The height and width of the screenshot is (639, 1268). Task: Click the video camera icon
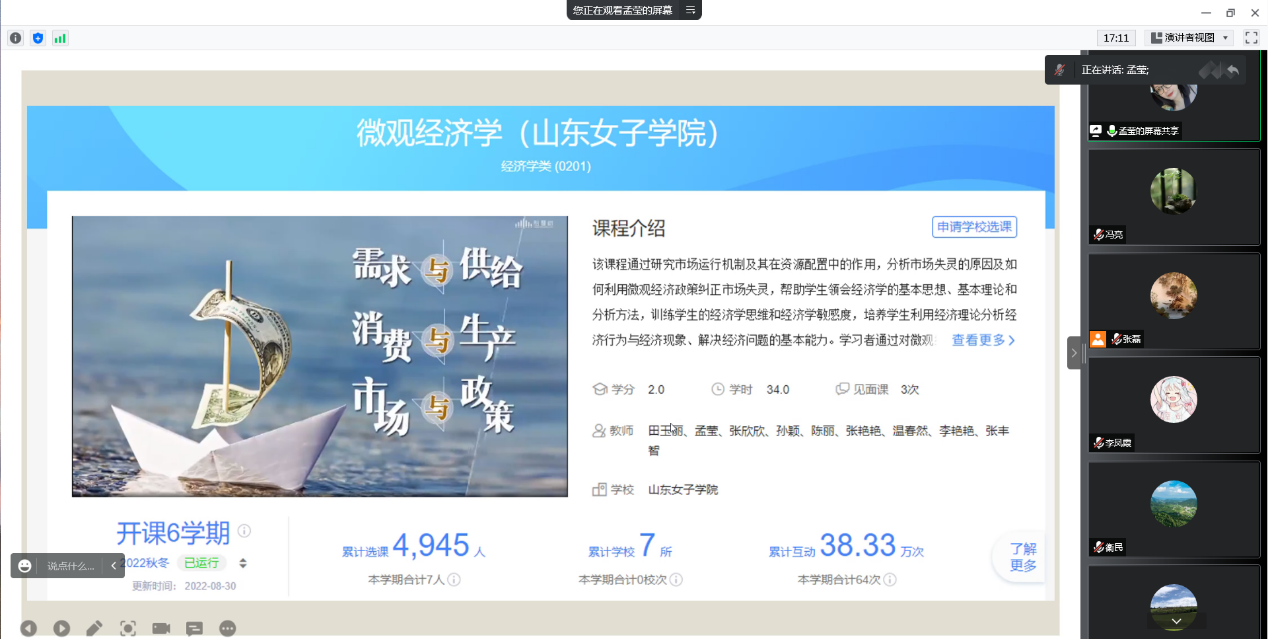click(x=161, y=628)
